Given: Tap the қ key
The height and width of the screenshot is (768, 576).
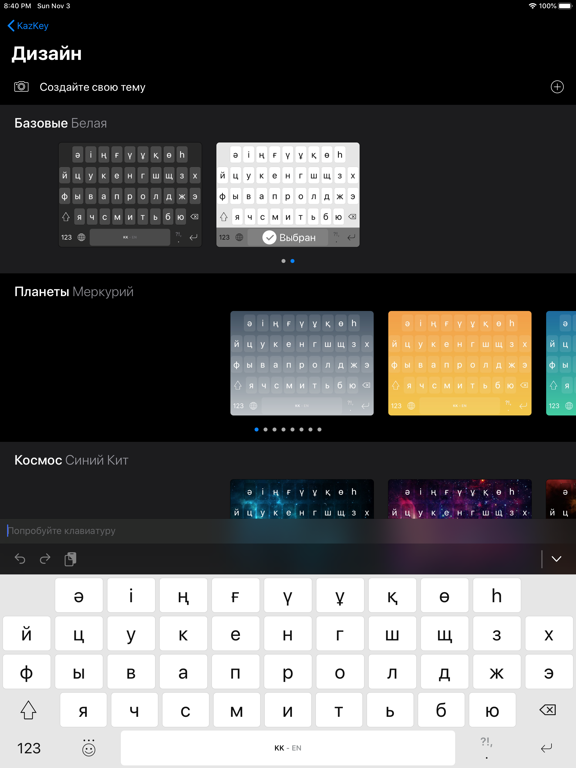Looking at the screenshot, I should 392,595.
